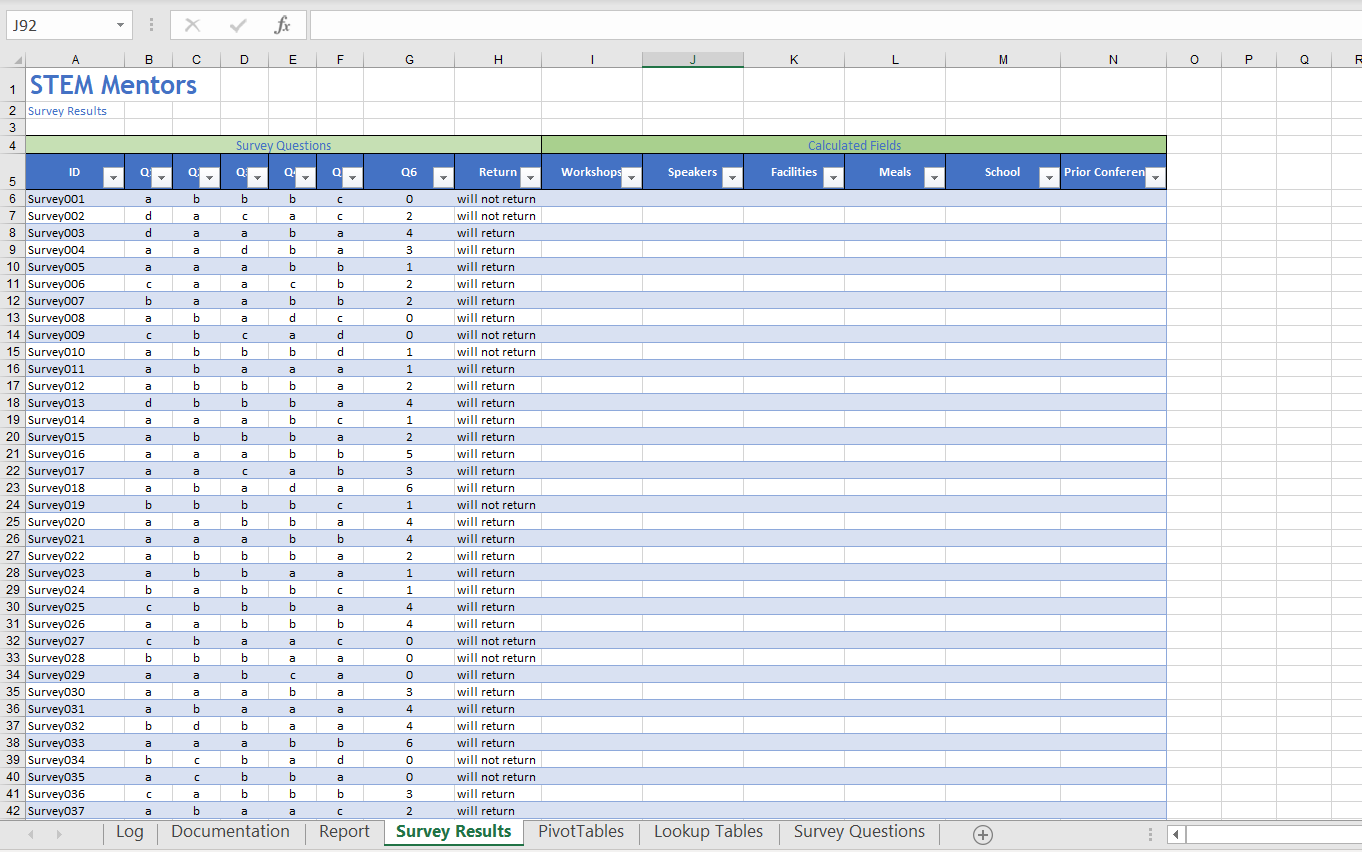The height and width of the screenshot is (852, 1362).
Task: Select column H by its header letter
Action: [x=498, y=60]
